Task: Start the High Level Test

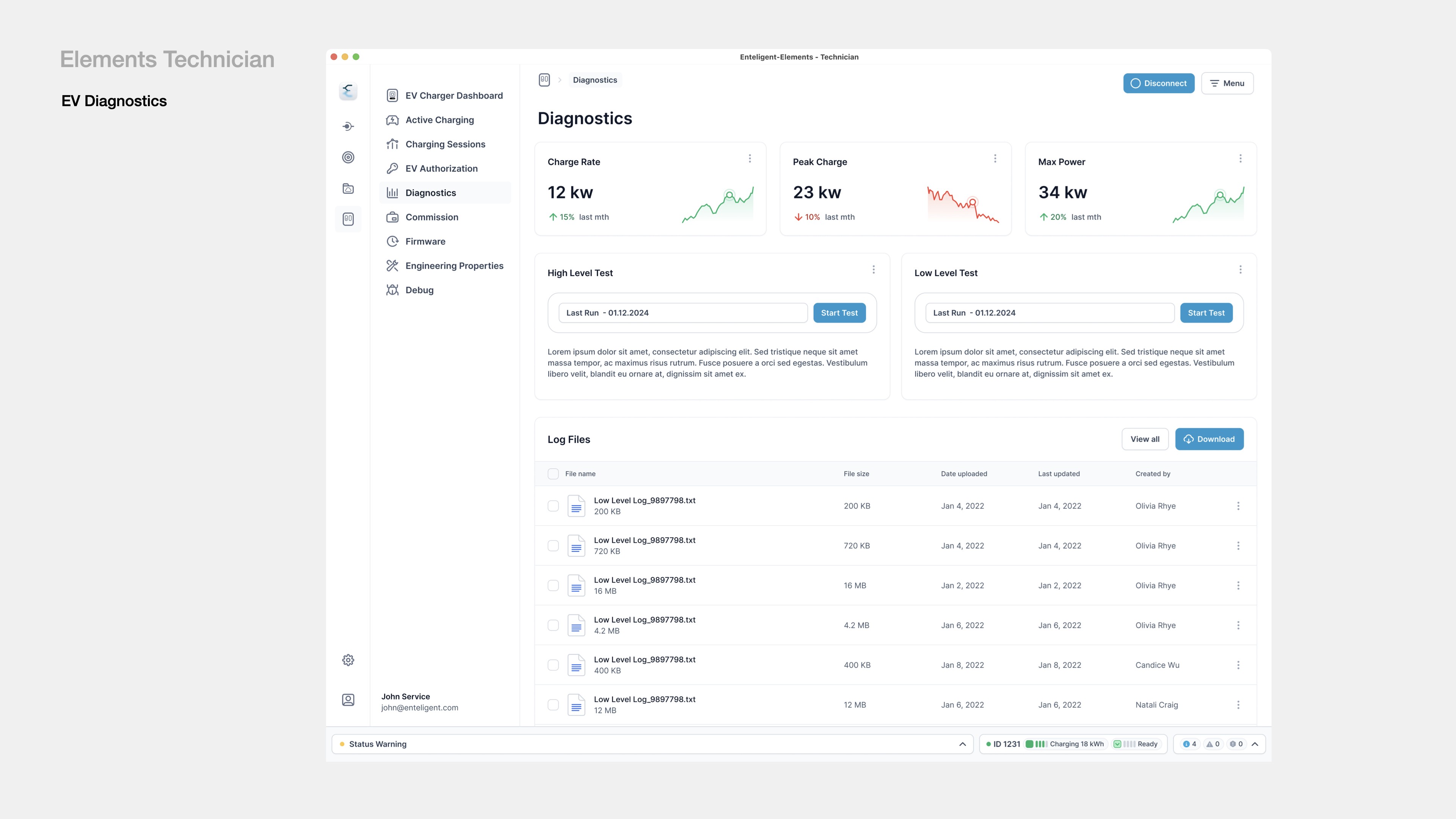Action: point(839,312)
